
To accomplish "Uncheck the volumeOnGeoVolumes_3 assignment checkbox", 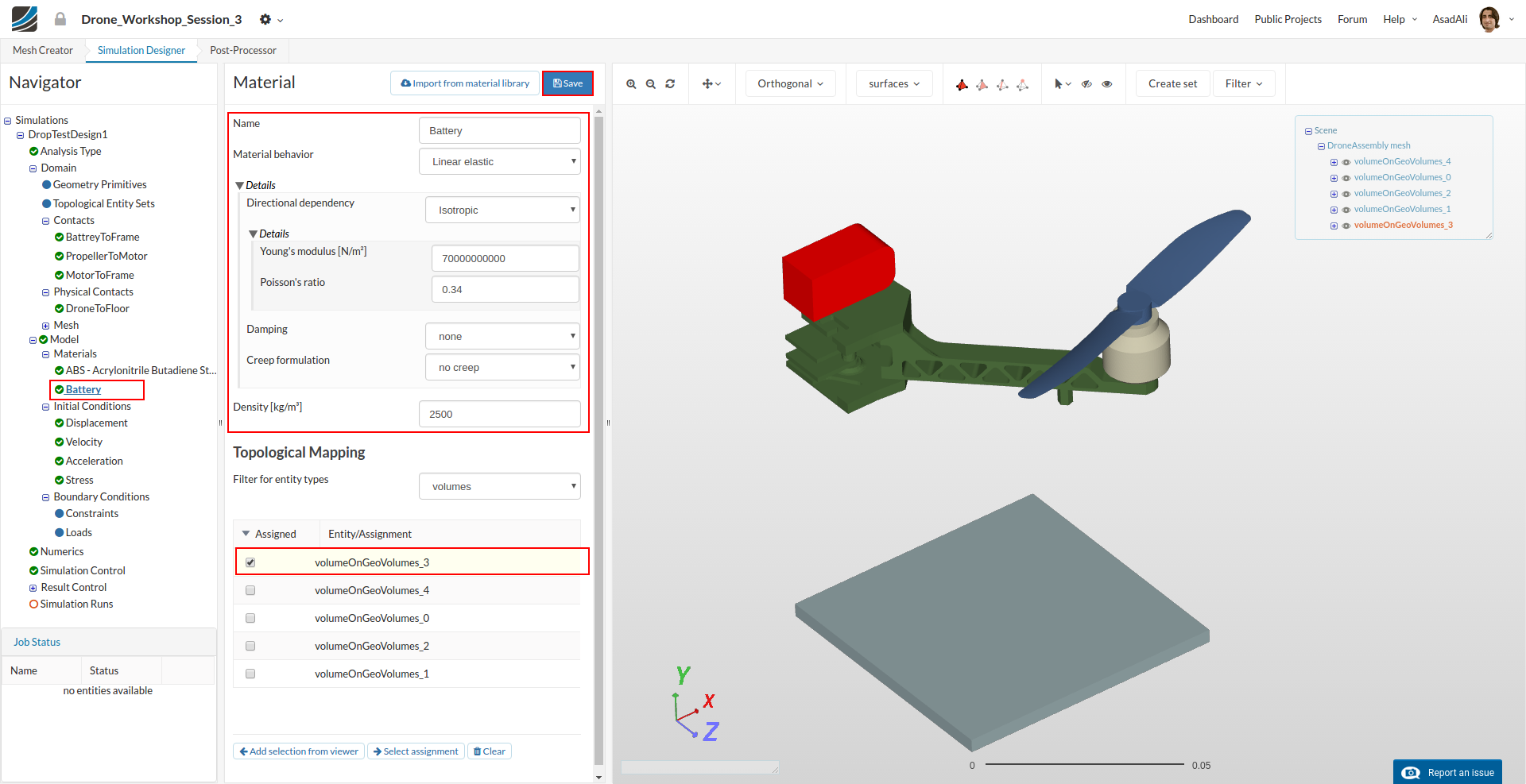I will pyautogui.click(x=250, y=562).
